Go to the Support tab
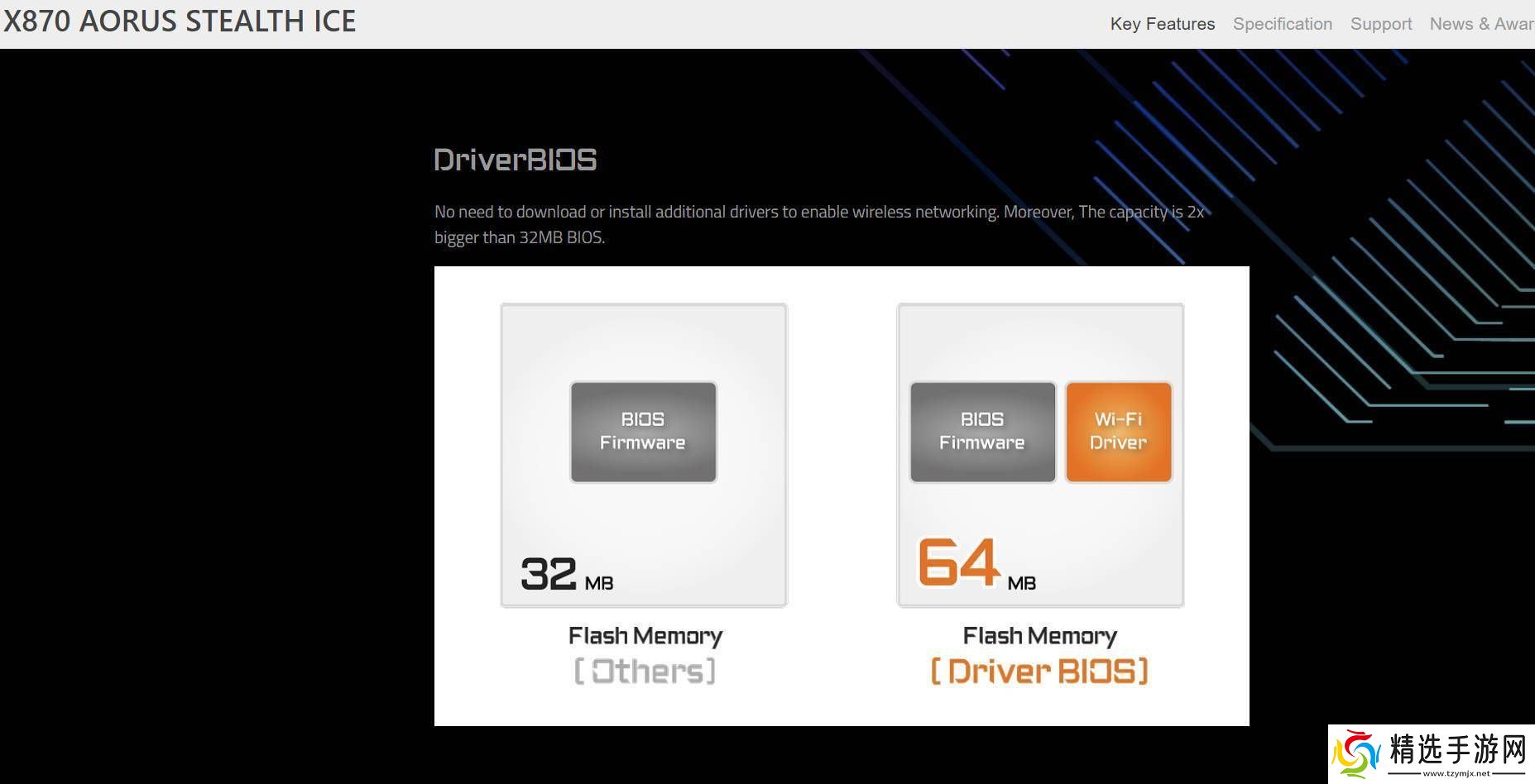 (1380, 24)
